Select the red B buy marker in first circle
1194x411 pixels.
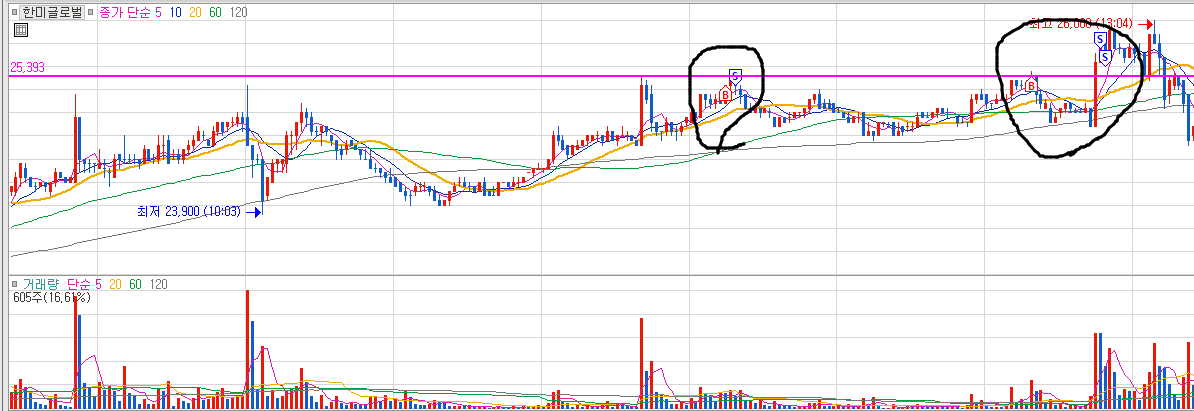click(726, 94)
